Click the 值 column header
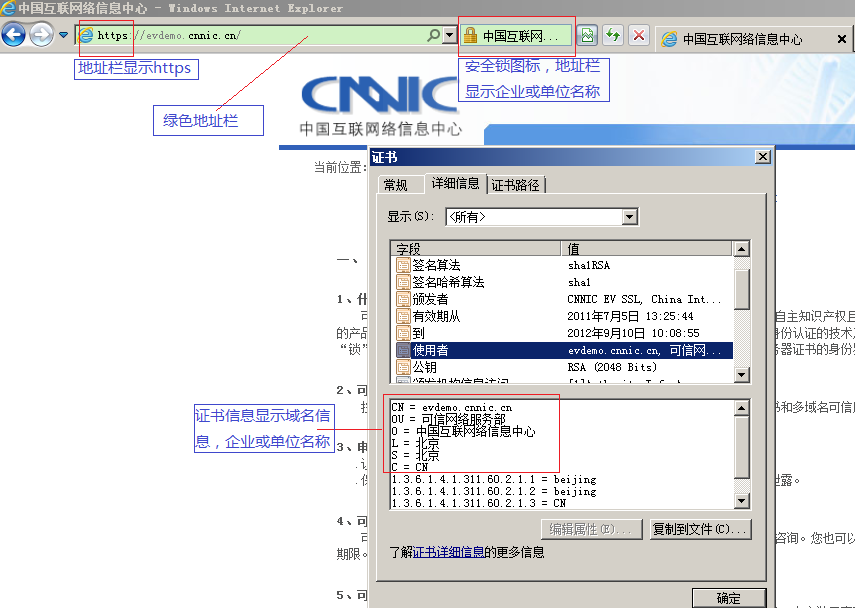 [646, 249]
